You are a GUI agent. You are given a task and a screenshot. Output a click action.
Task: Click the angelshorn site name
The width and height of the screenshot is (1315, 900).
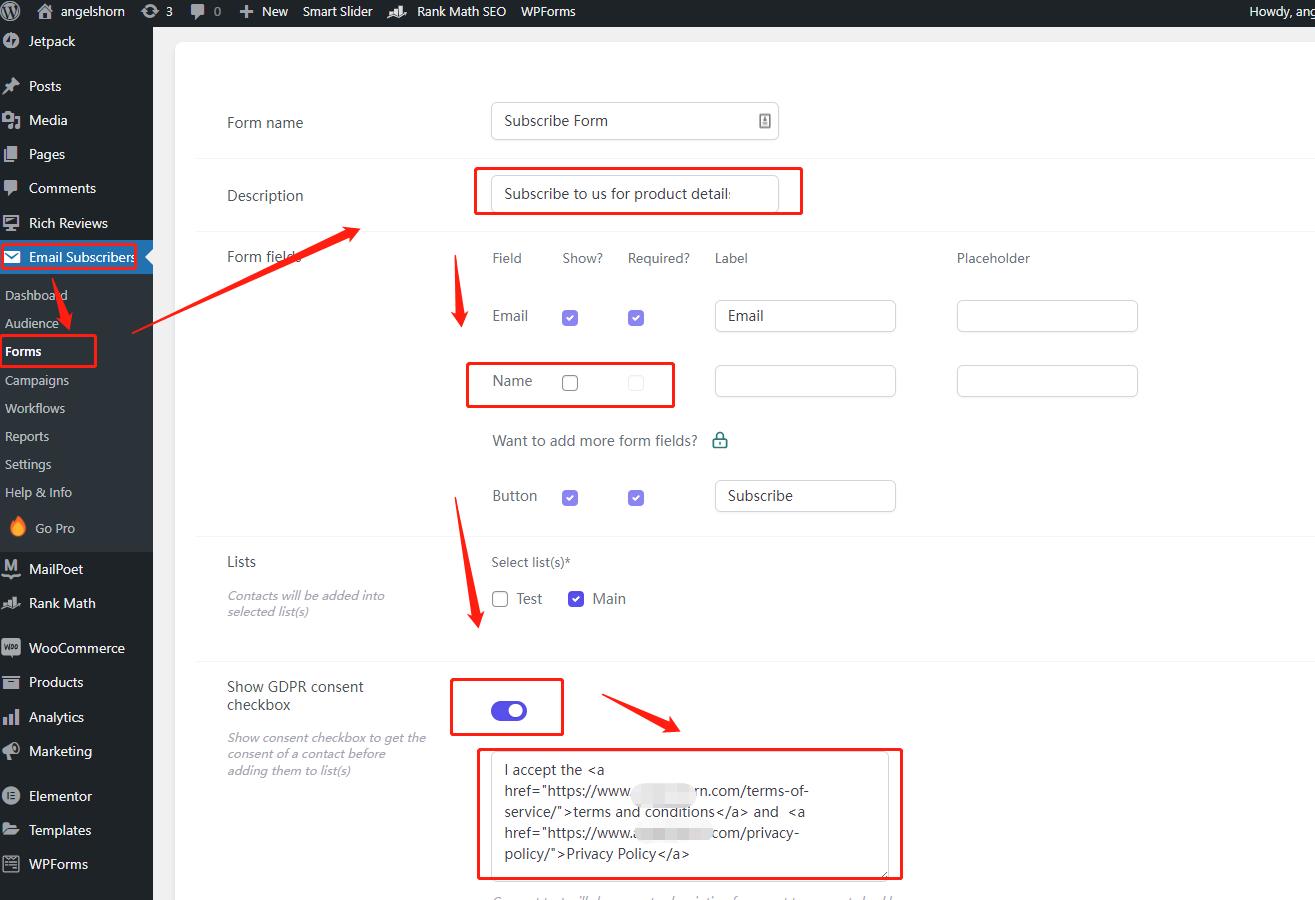pyautogui.click(x=93, y=12)
